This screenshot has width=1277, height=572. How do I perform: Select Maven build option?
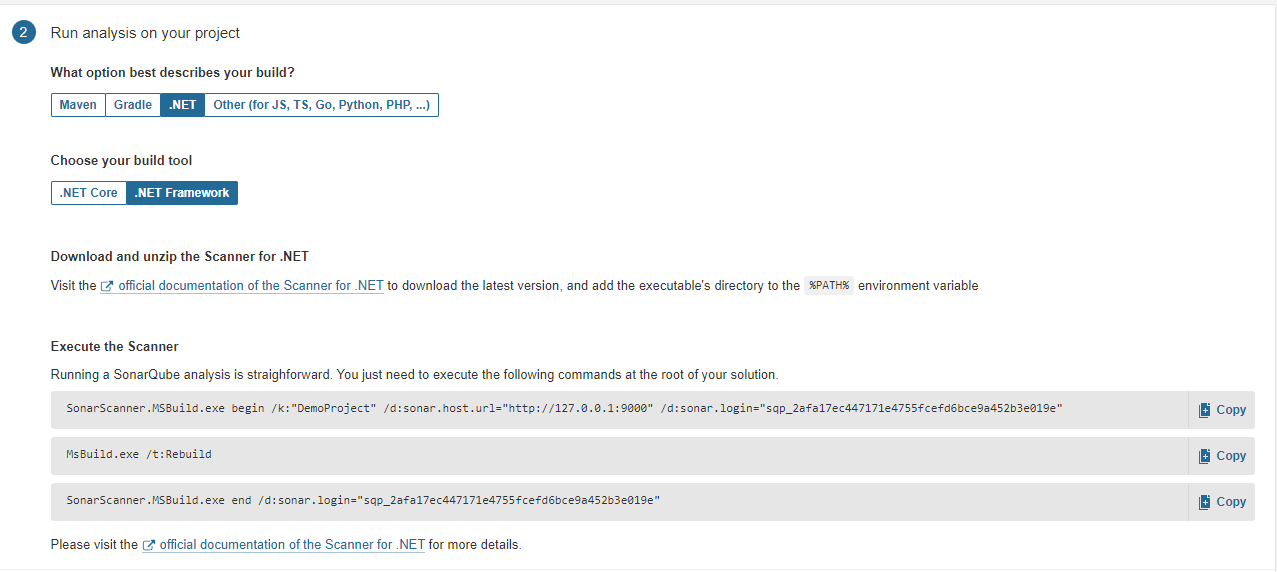coord(78,105)
